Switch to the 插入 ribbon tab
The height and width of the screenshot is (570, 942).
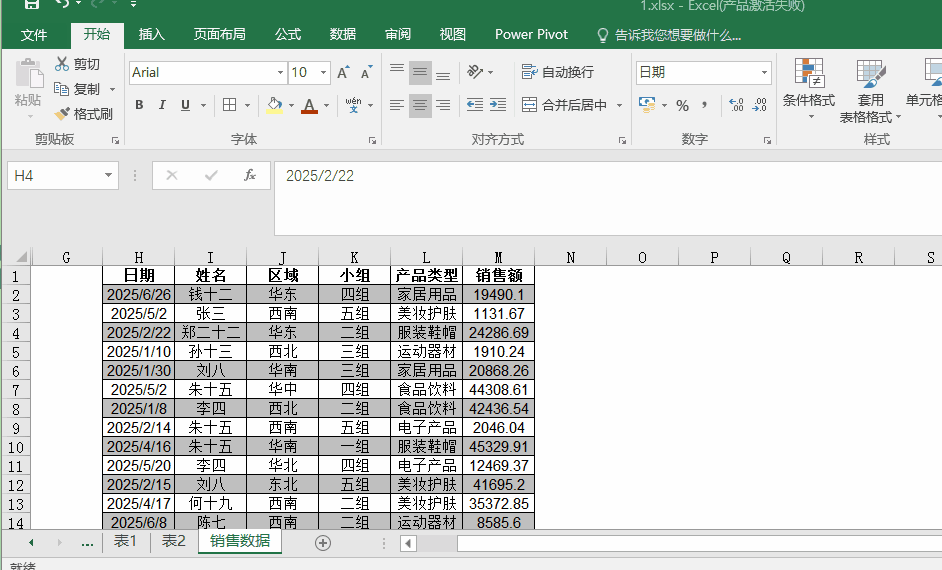[151, 35]
